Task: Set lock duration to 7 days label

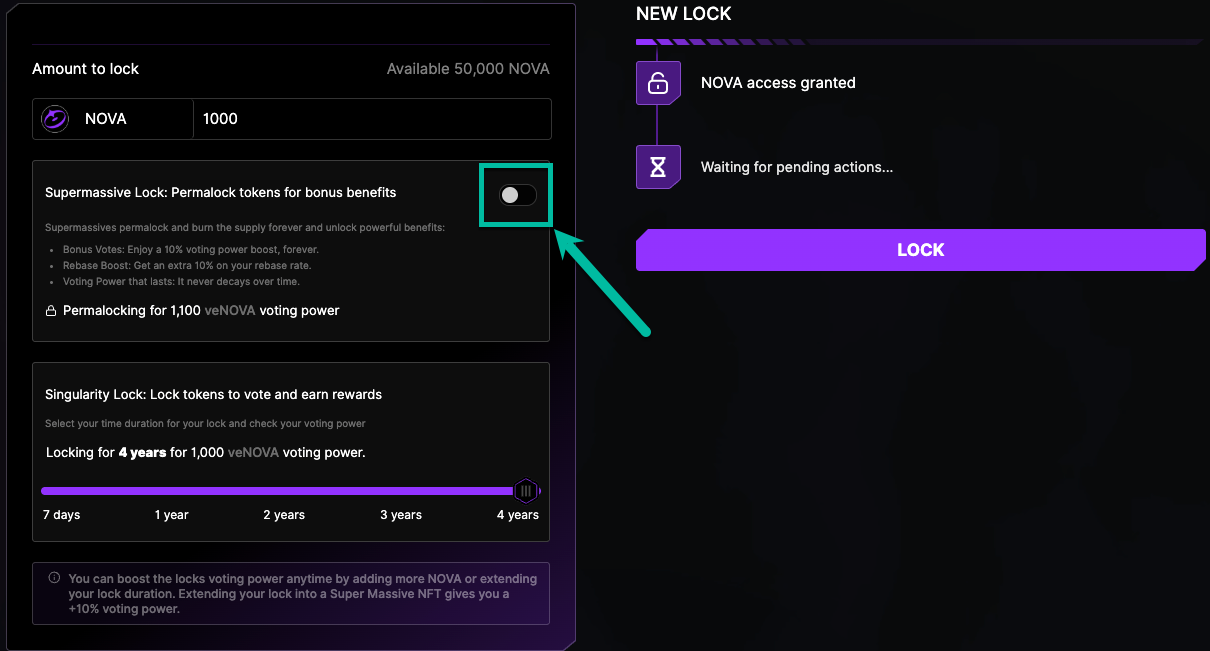Action: [x=61, y=515]
